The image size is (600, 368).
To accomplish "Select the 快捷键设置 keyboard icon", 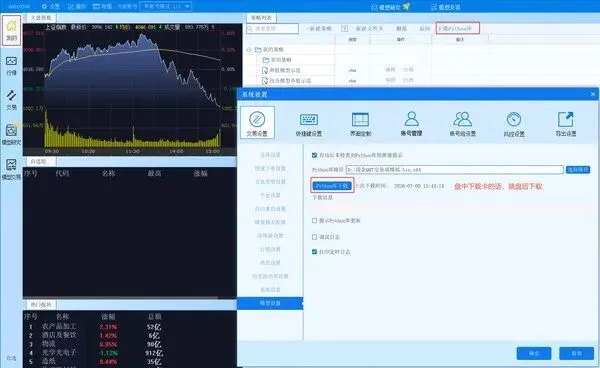I will coord(309,124).
